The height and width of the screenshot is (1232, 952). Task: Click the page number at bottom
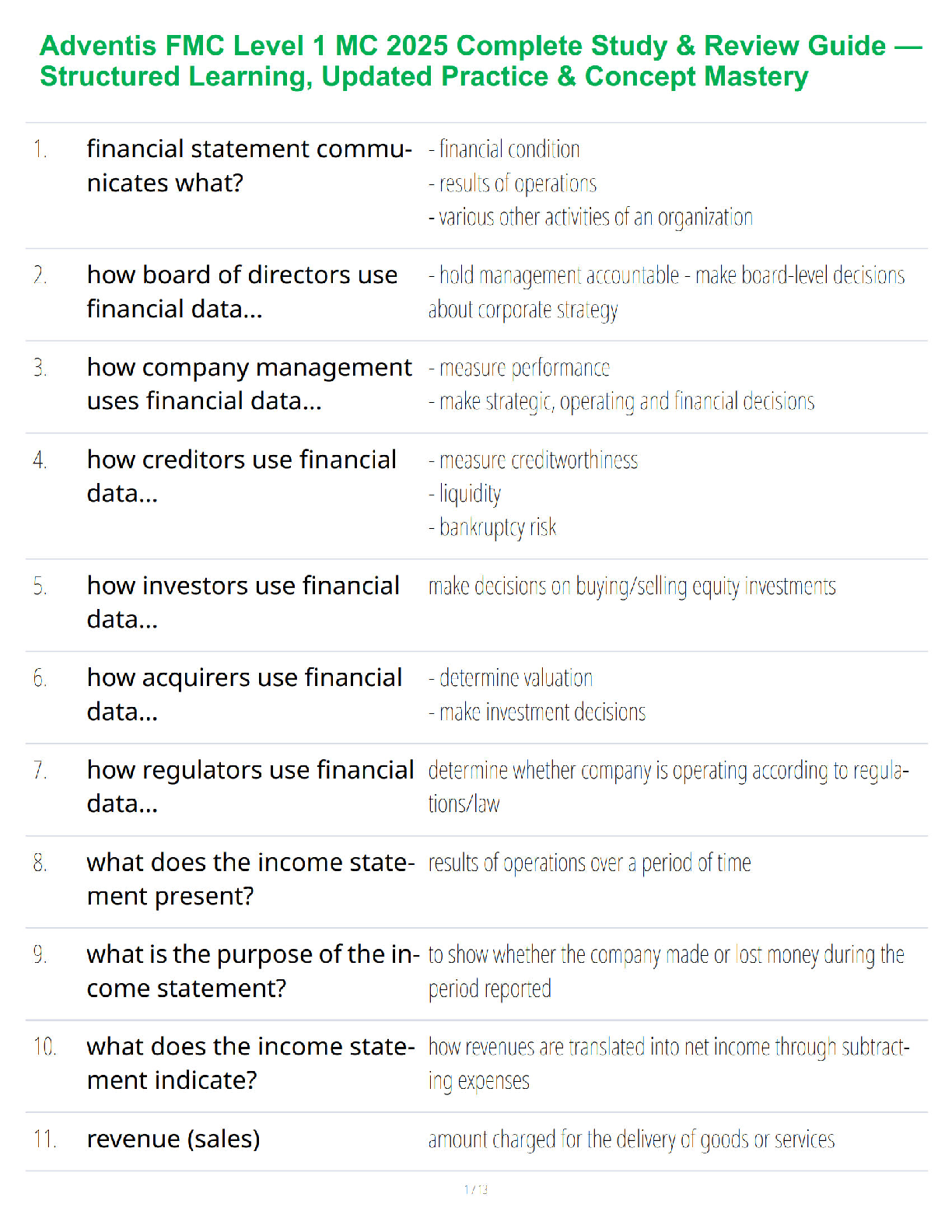pyautogui.click(x=476, y=1189)
